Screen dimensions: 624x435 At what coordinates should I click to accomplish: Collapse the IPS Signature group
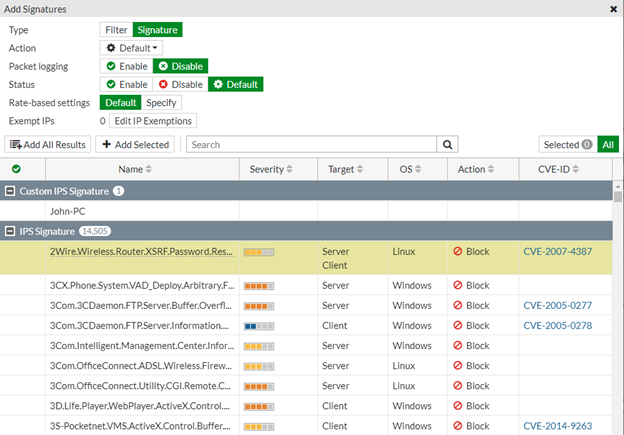pos(11,231)
